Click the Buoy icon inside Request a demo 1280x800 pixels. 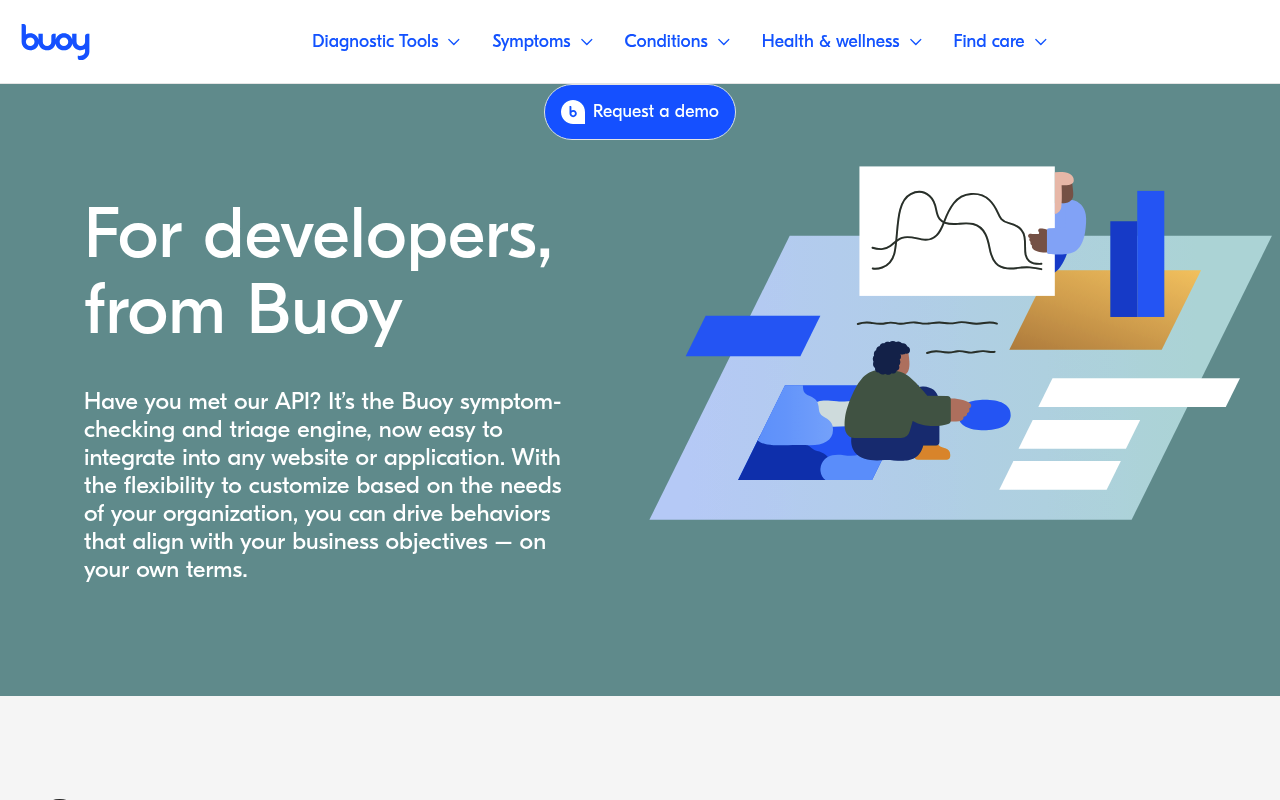coord(573,112)
